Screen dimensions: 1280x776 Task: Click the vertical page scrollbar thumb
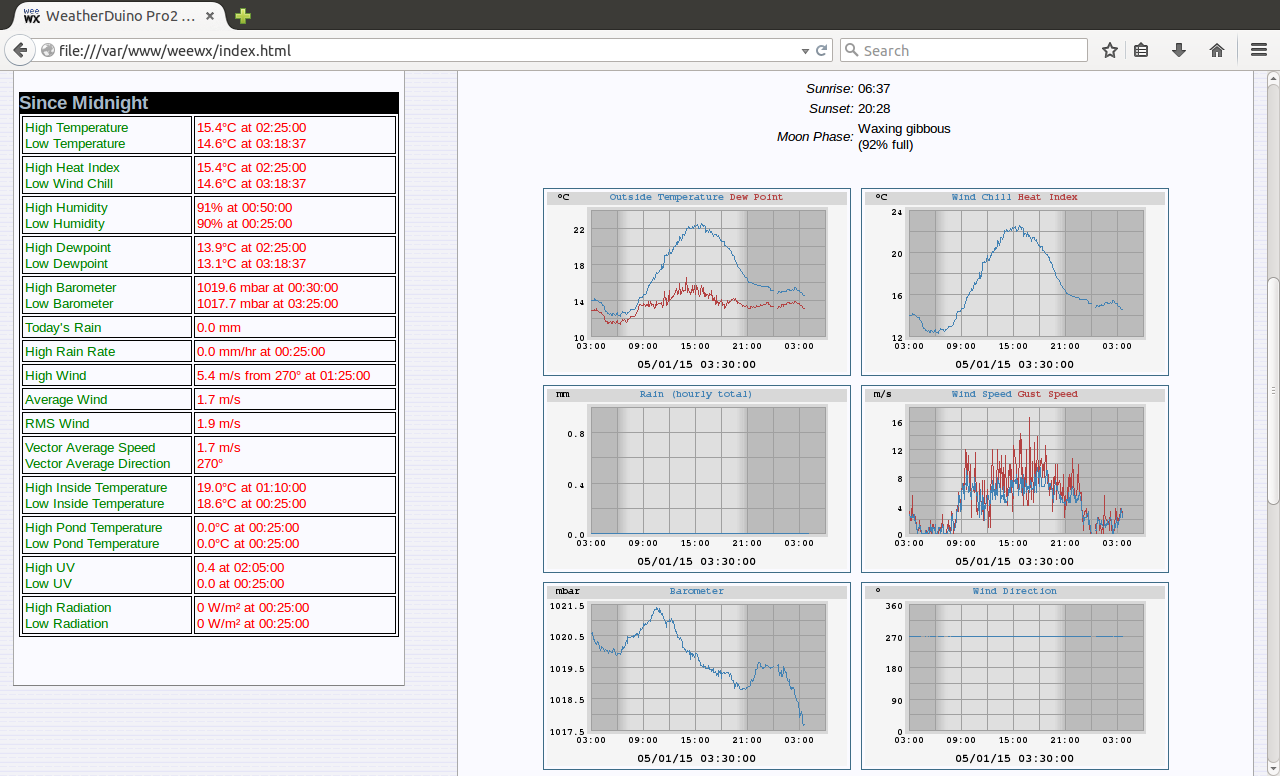[x=1273, y=390]
